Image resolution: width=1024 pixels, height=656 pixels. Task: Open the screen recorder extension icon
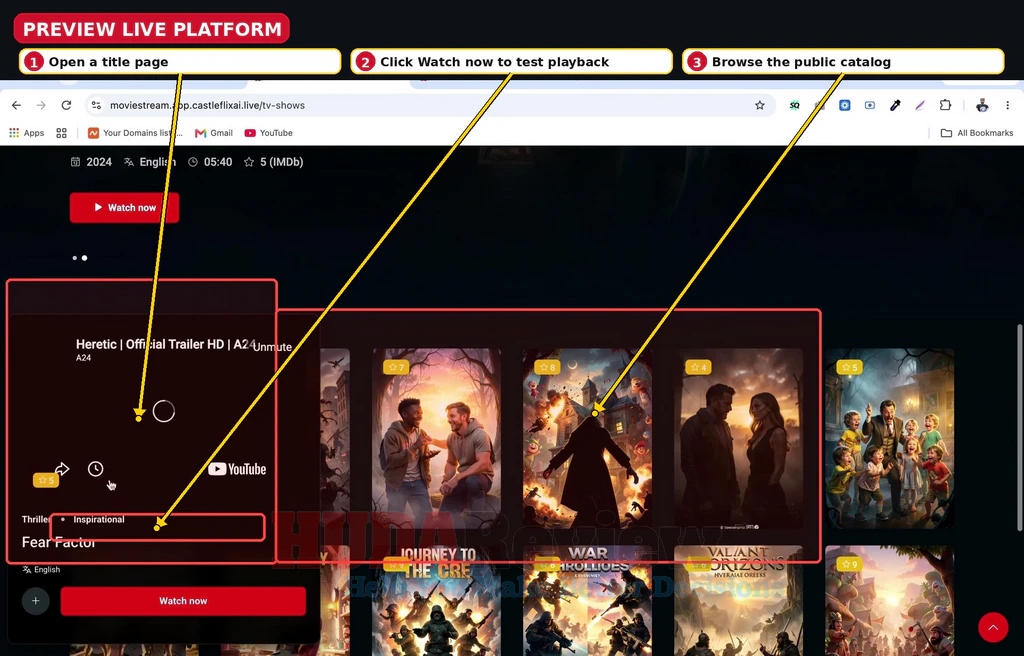coord(870,105)
